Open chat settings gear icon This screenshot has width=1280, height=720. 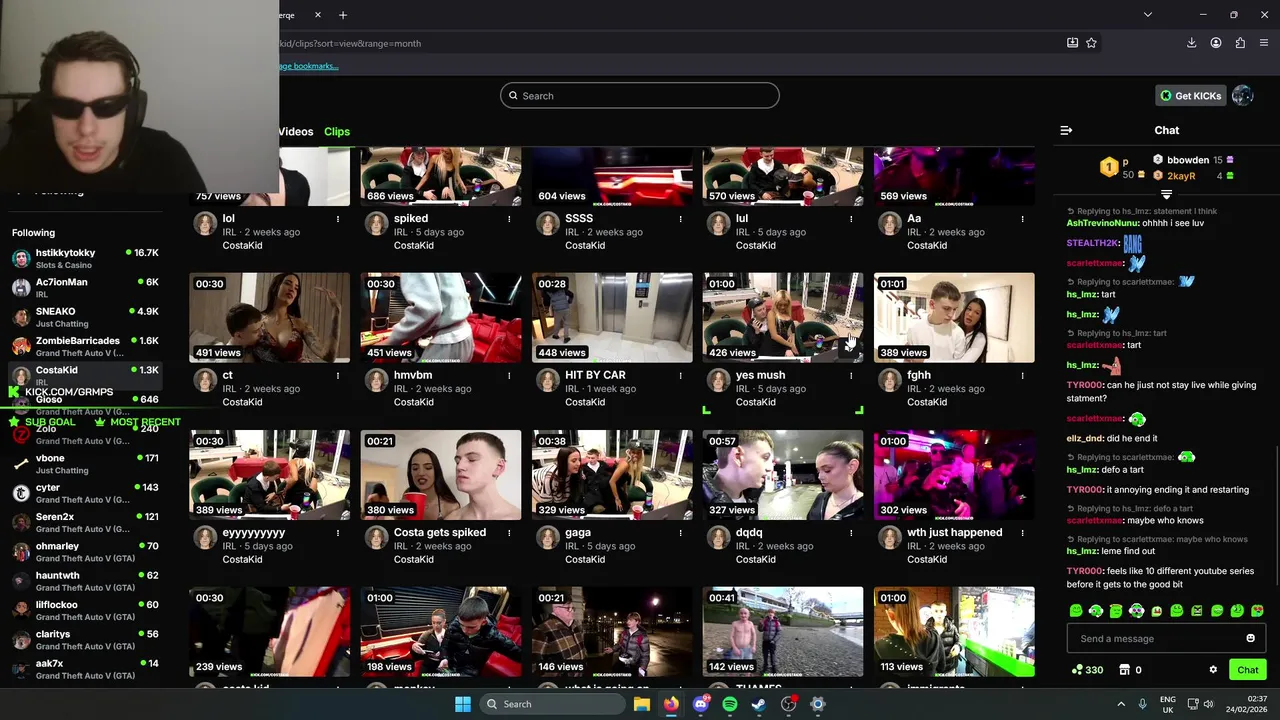[x=1213, y=670]
